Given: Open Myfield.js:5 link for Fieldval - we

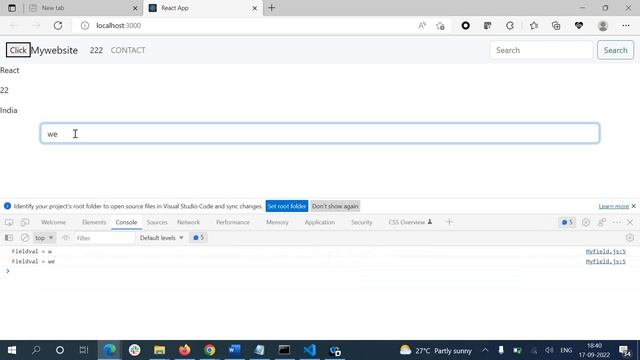Looking at the screenshot, I should click(605, 261).
